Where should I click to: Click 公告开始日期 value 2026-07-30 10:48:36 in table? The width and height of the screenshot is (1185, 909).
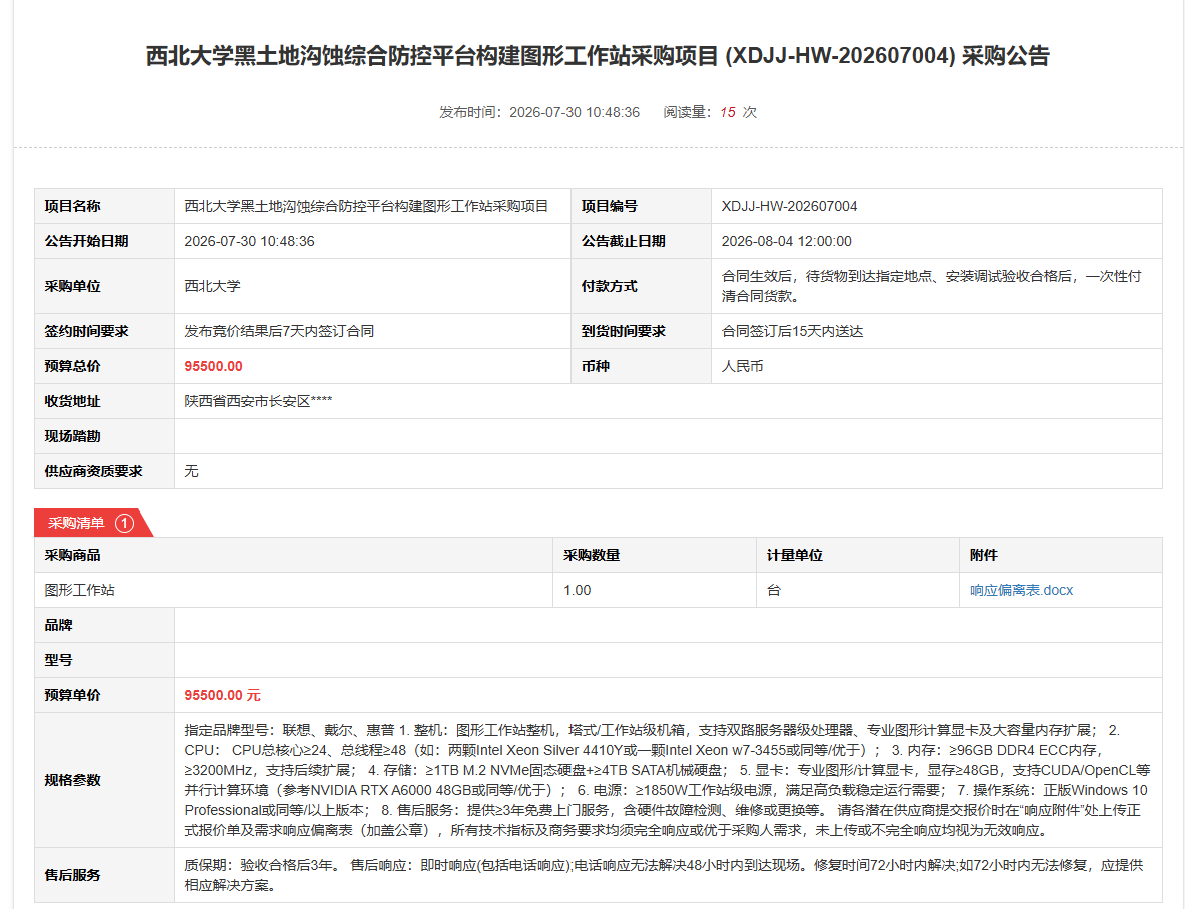pyautogui.click(x=249, y=241)
